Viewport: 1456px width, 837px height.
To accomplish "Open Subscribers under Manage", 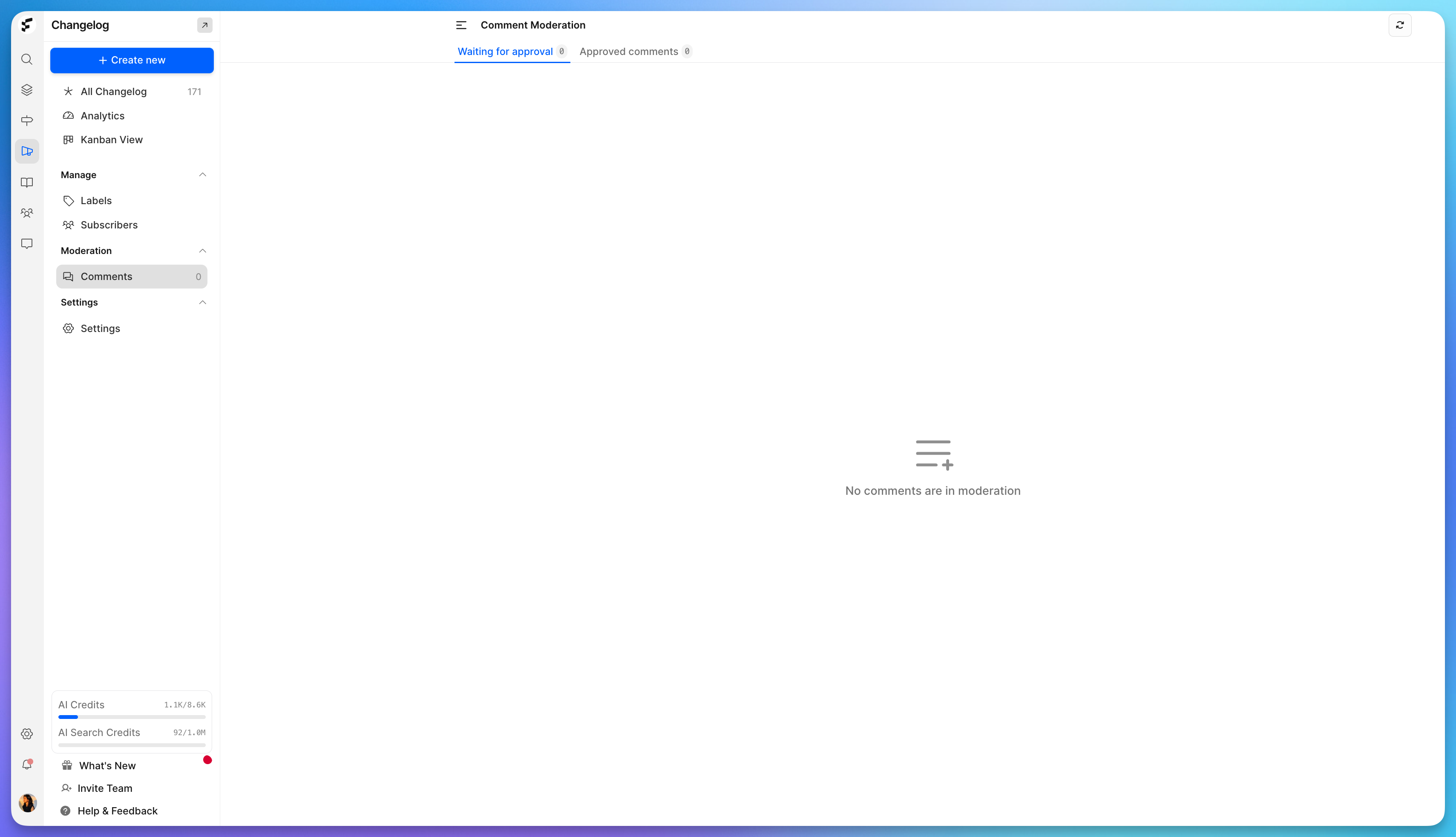I will pos(132,225).
